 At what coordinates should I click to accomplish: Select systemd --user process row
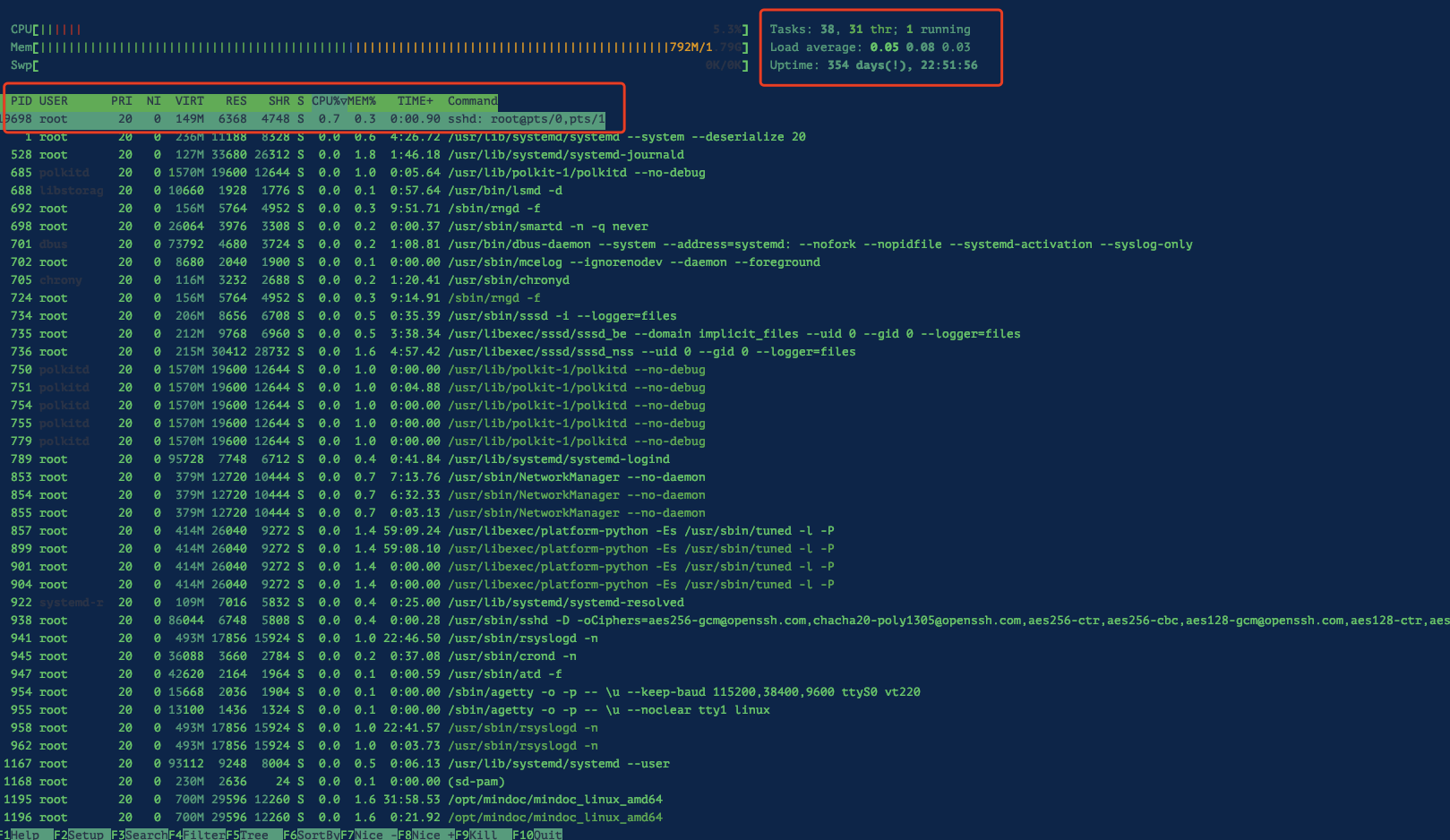[x=336, y=764]
